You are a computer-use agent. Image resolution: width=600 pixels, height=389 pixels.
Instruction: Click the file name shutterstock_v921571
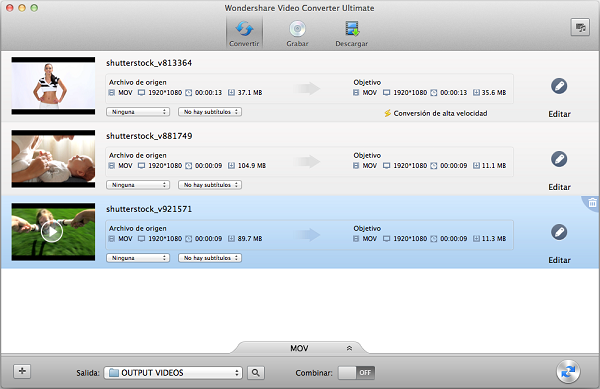[149, 209]
